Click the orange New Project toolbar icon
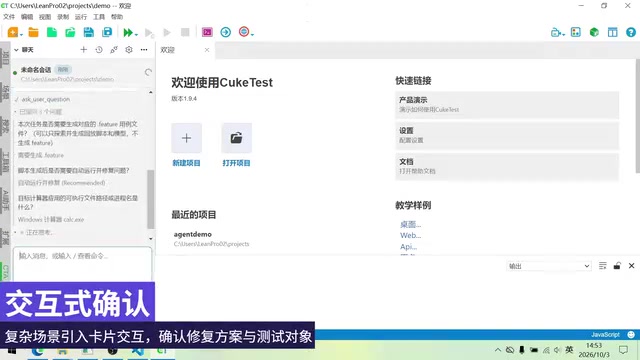This screenshot has height=360, width=640. (x=12, y=32)
